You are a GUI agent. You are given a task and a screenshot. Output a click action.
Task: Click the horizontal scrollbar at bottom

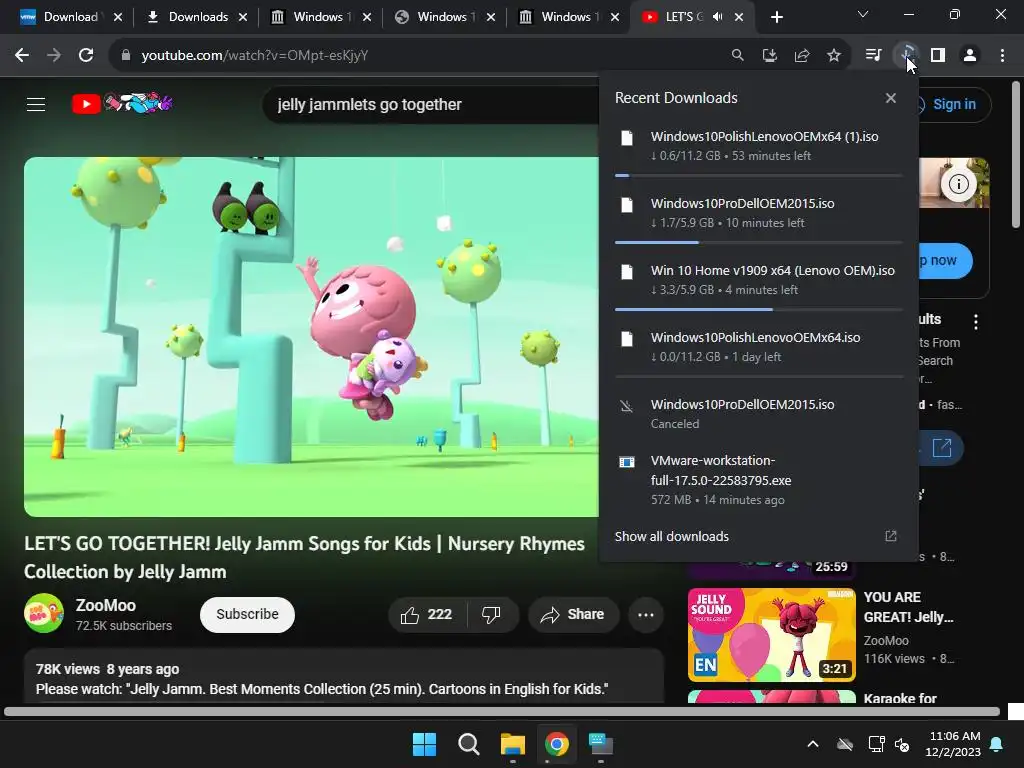[502, 711]
